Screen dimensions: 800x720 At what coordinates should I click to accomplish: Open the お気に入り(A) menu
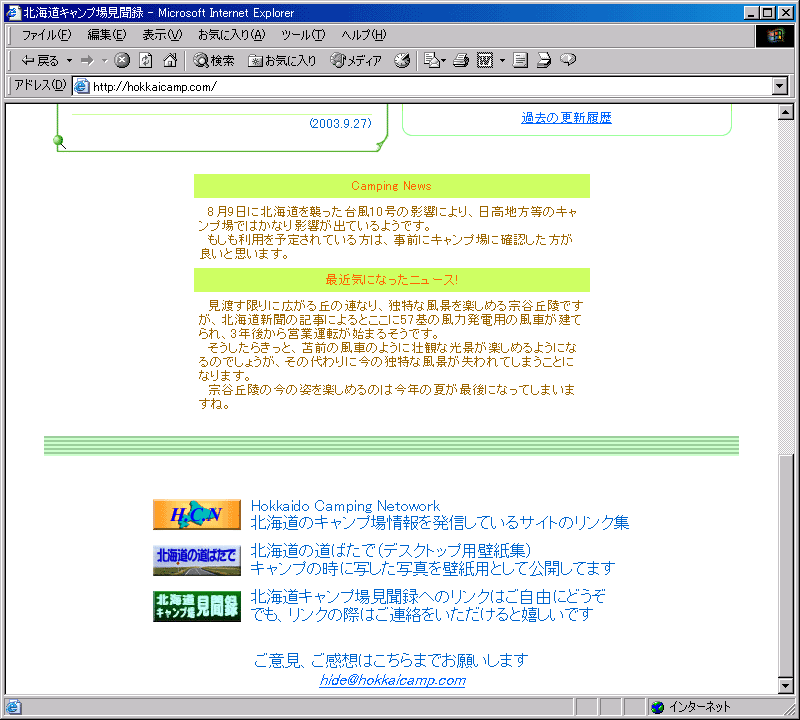click(232, 35)
